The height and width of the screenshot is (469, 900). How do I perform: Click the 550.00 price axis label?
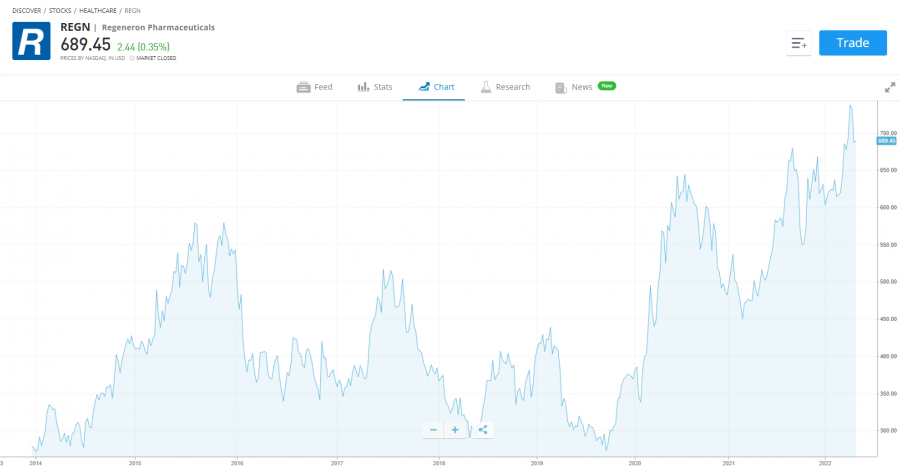pos(888,245)
